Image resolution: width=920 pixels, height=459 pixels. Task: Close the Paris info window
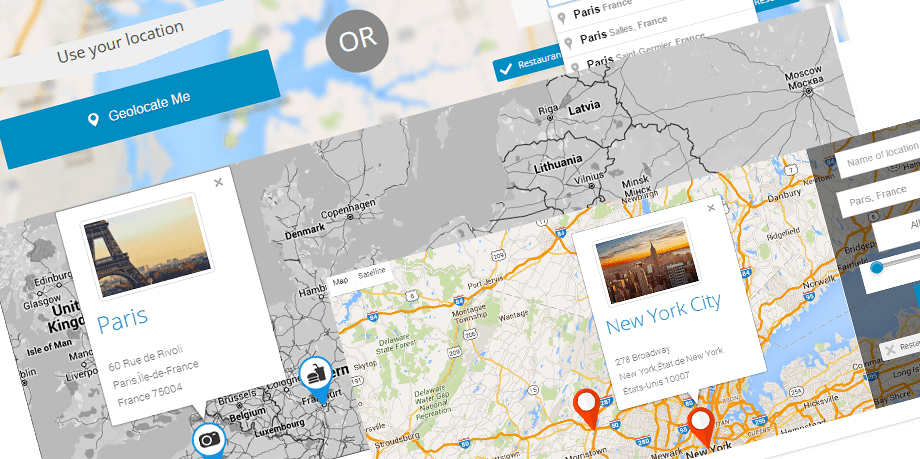(219, 183)
